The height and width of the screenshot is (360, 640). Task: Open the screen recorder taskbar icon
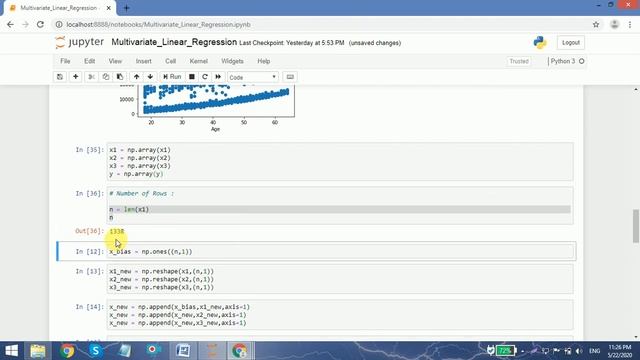coord(153,351)
